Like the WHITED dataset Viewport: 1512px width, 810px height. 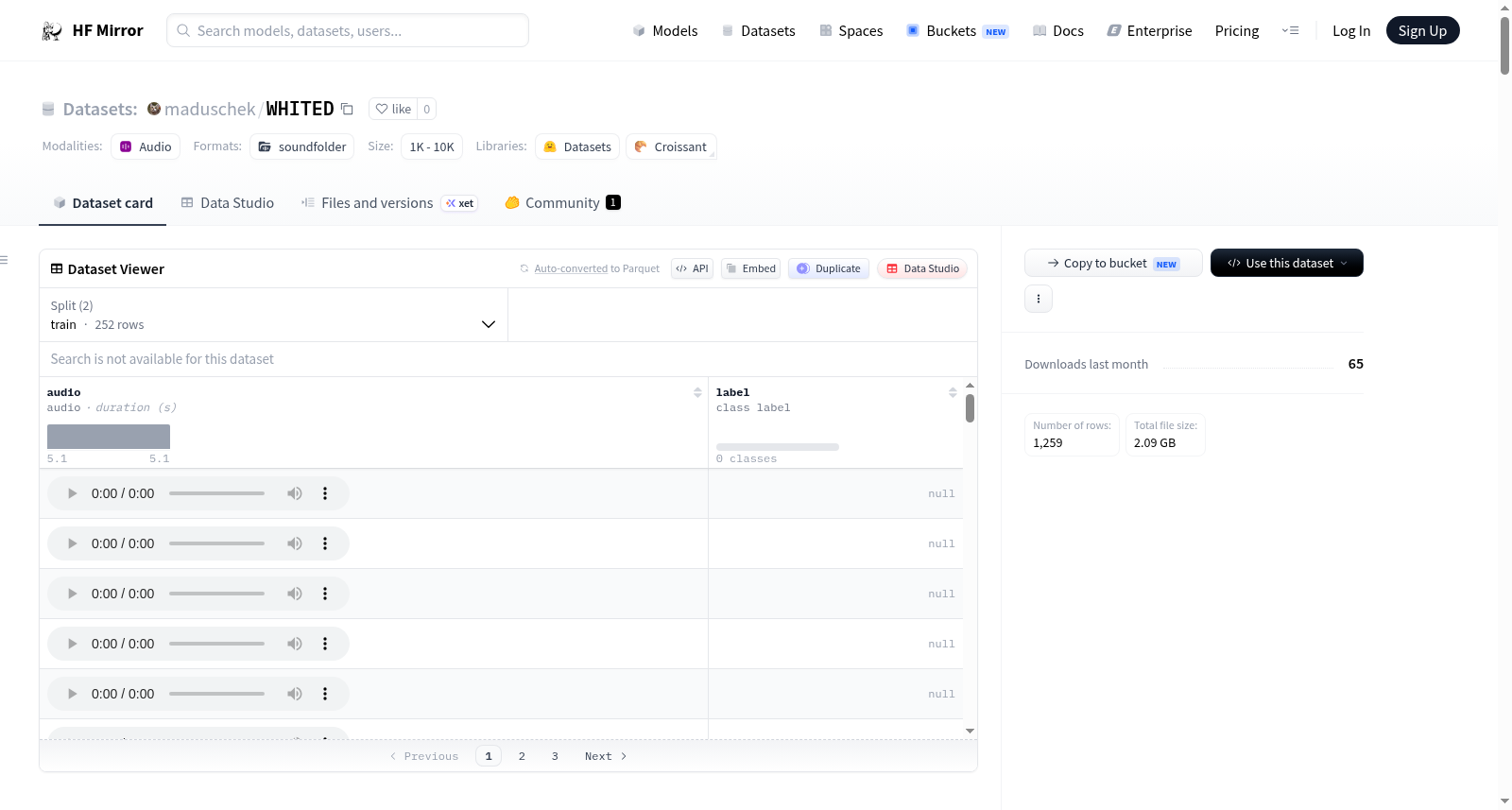coord(393,109)
